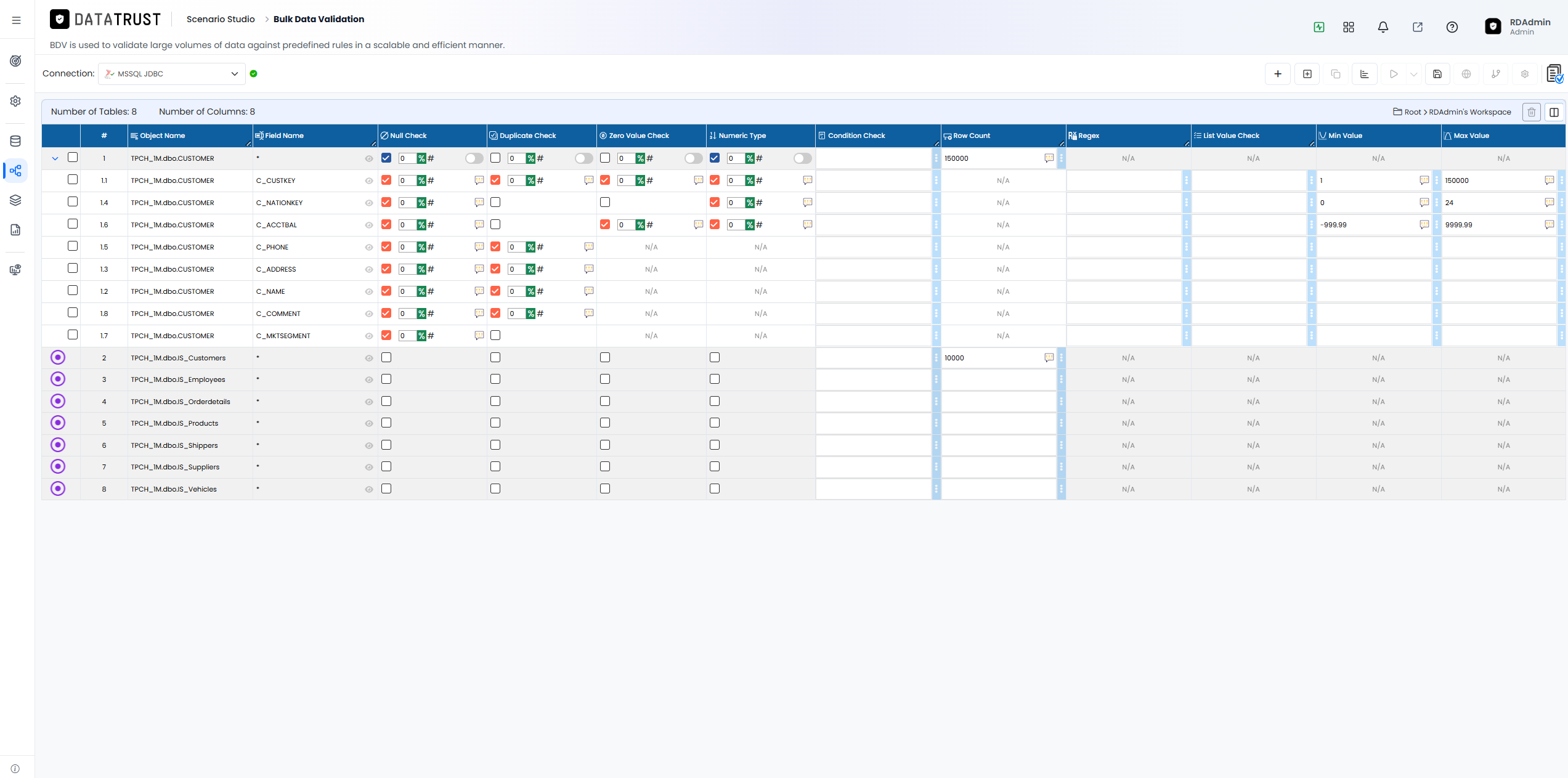Click the trash delete icon near workspace path
Screen dimensions: 1568x778
click(x=1532, y=112)
